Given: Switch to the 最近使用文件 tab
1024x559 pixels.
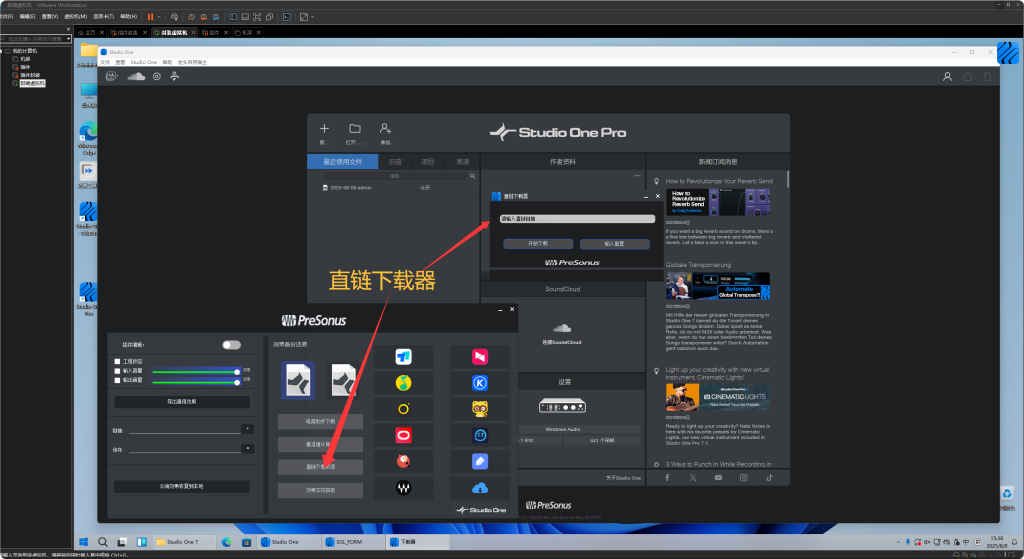Looking at the screenshot, I should coord(342,161).
